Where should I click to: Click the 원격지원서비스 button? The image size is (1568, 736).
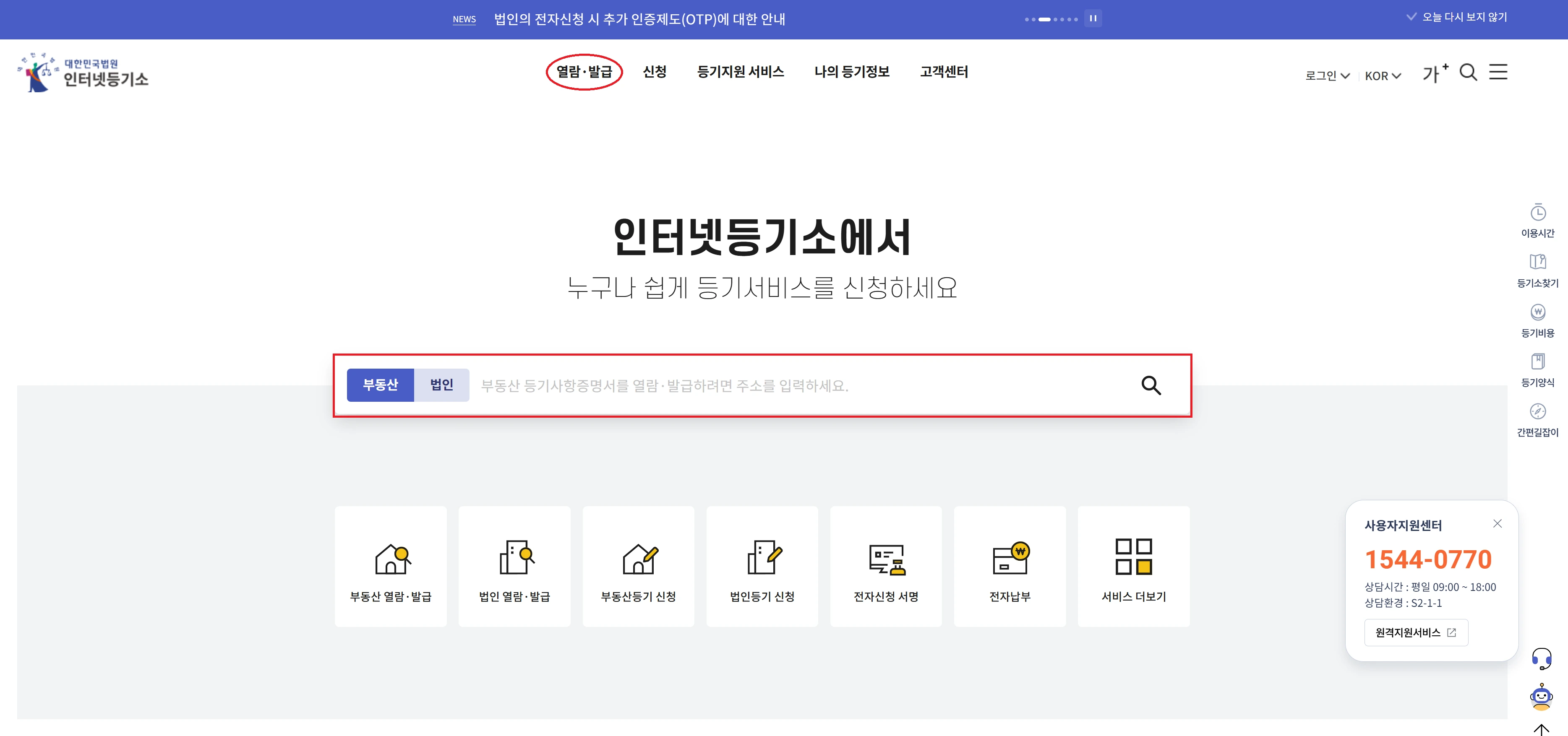click(1415, 632)
